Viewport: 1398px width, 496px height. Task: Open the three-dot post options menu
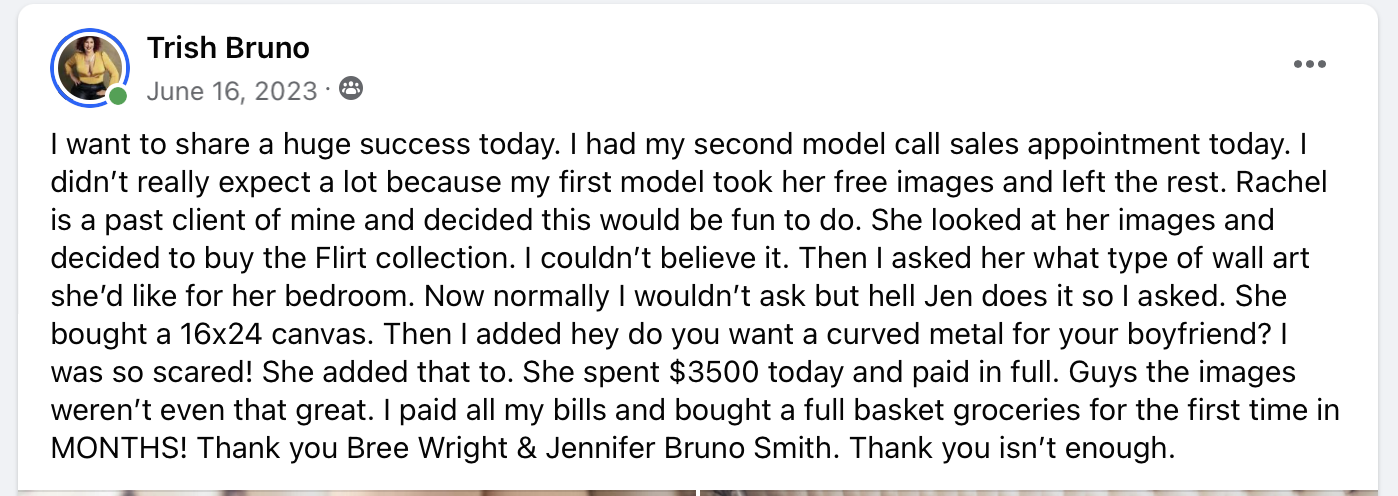tap(1308, 65)
